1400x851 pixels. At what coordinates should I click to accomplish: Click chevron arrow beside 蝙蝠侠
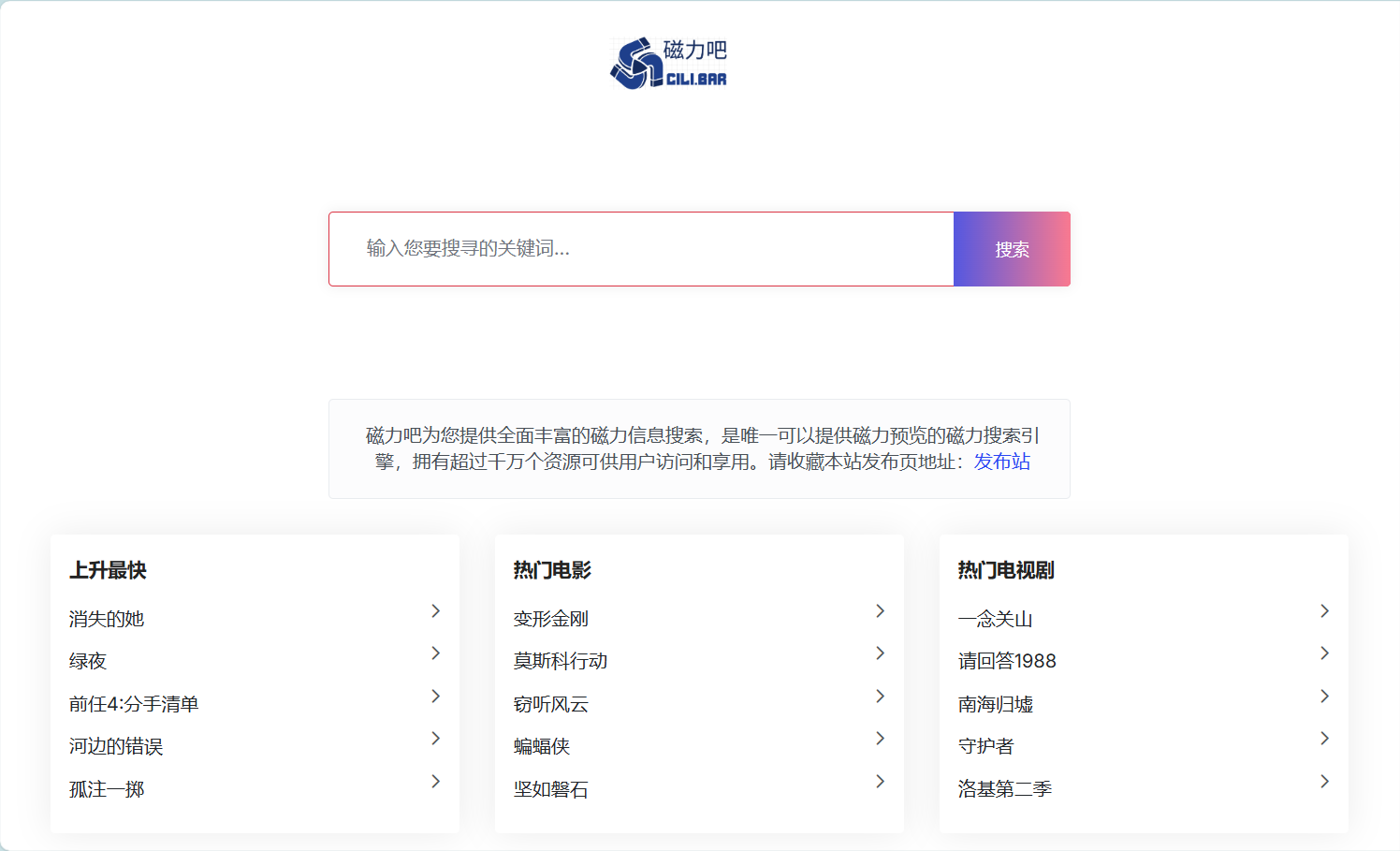click(880, 739)
